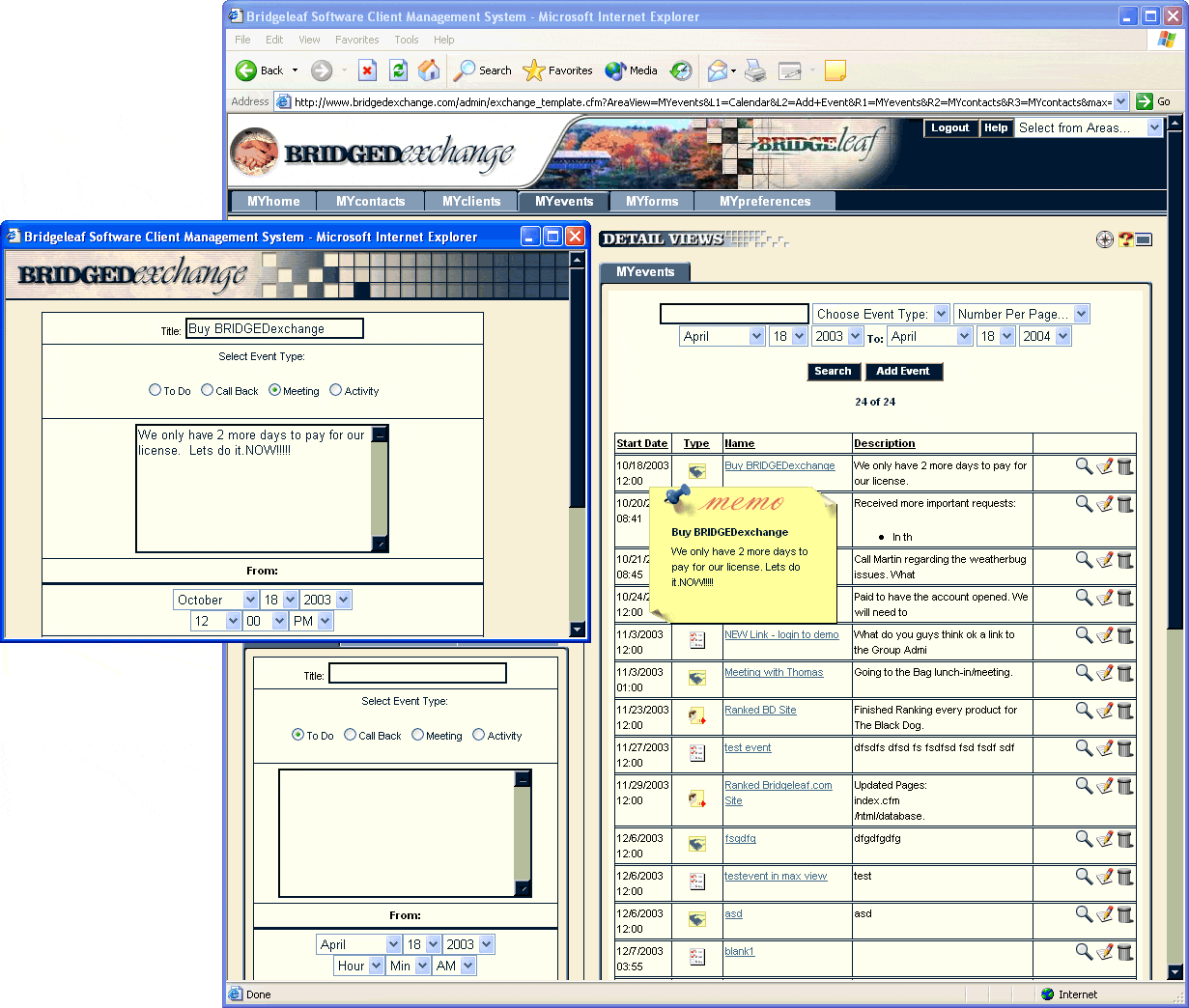Open the Favorites menu in the IE menu bar
This screenshot has height=1008, width=1189.
356,40
